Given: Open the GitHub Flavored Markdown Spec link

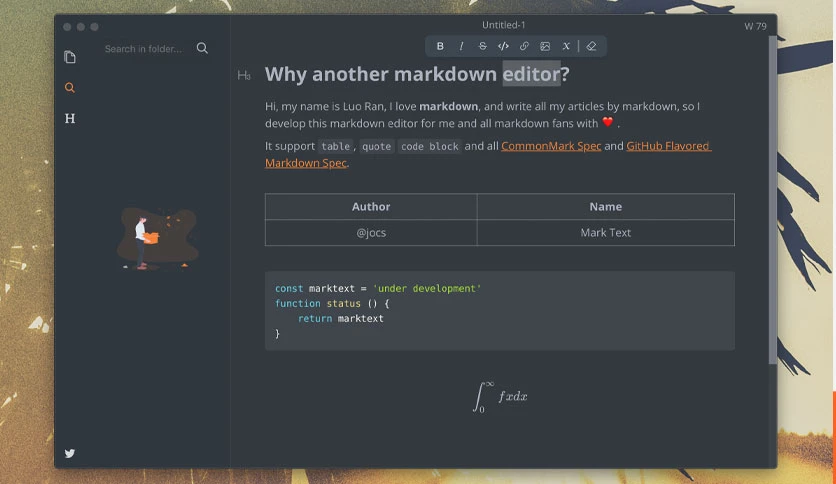Looking at the screenshot, I should pyautogui.click(x=669, y=146).
